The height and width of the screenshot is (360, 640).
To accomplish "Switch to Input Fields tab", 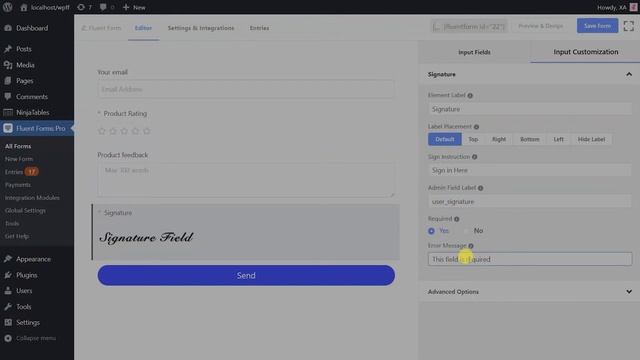I will (x=474, y=52).
